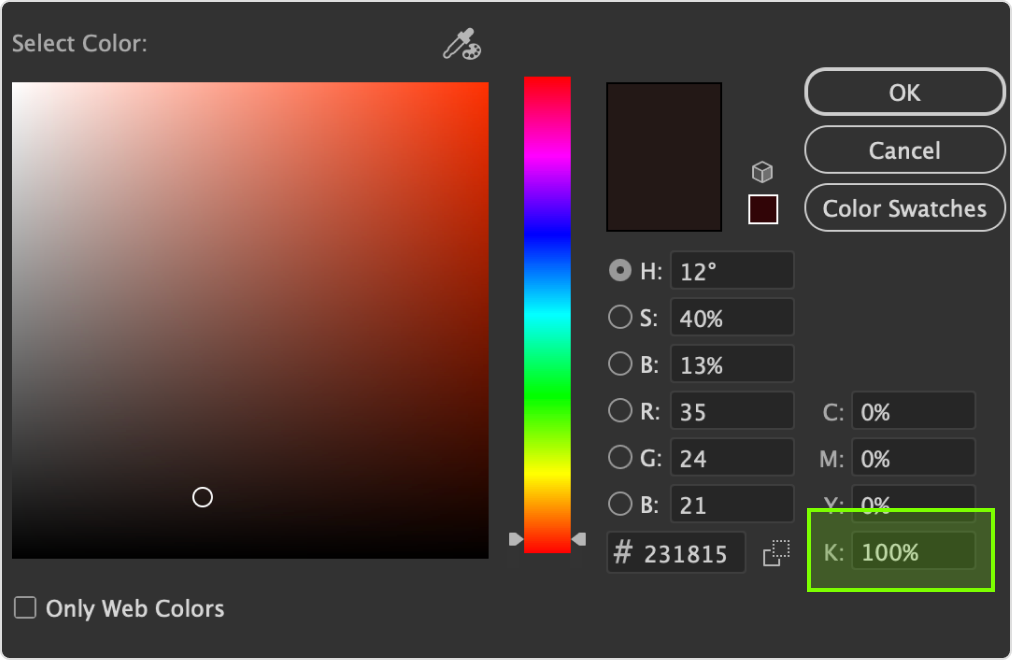Click the K black percentage field
The image size is (1012, 660).
(x=912, y=551)
